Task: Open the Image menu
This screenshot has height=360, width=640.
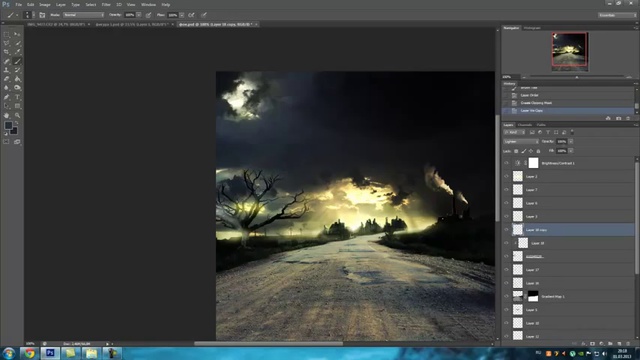Action: point(44,4)
